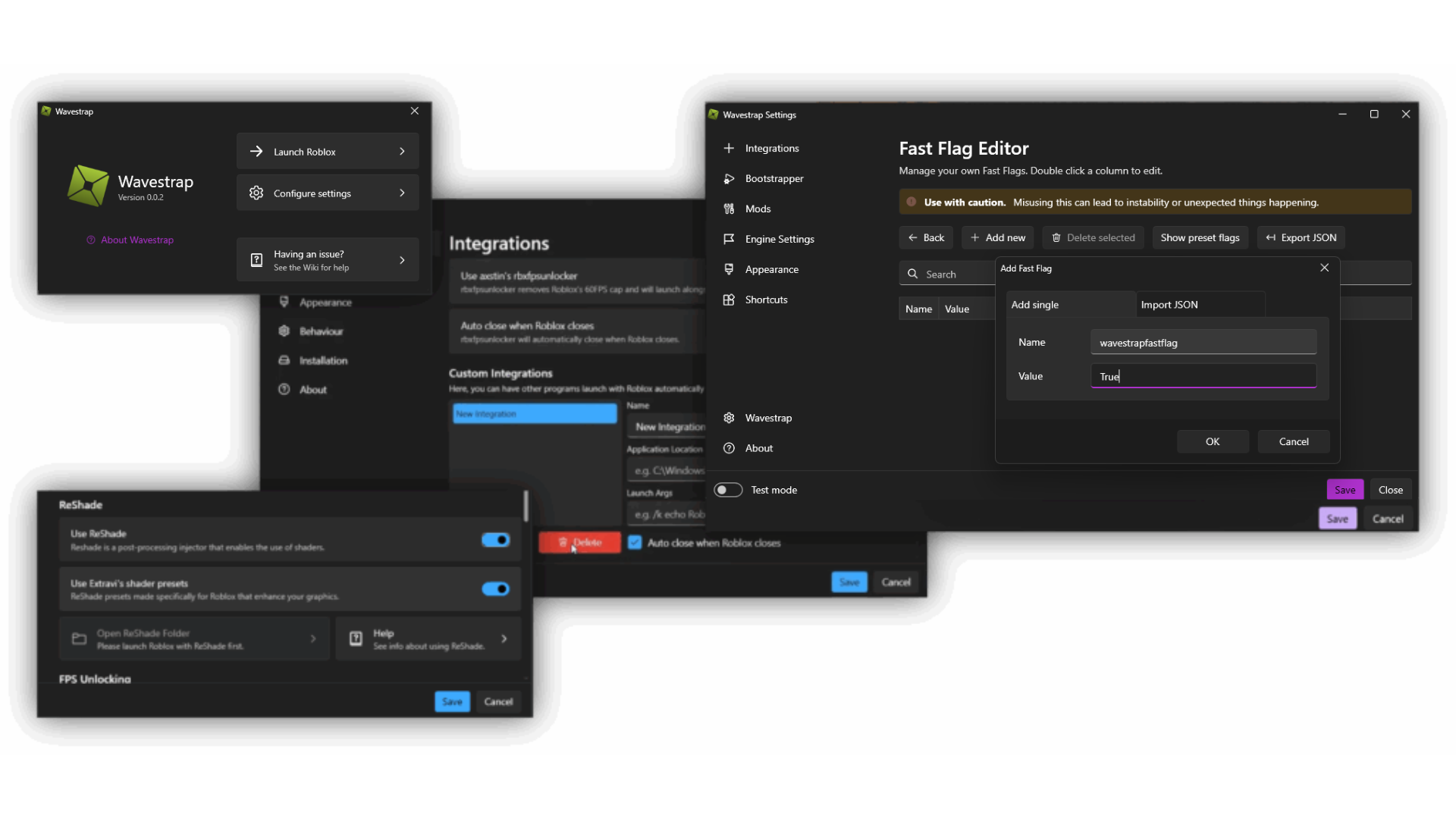Click the Wavestrap logo in launcher window

click(x=89, y=186)
